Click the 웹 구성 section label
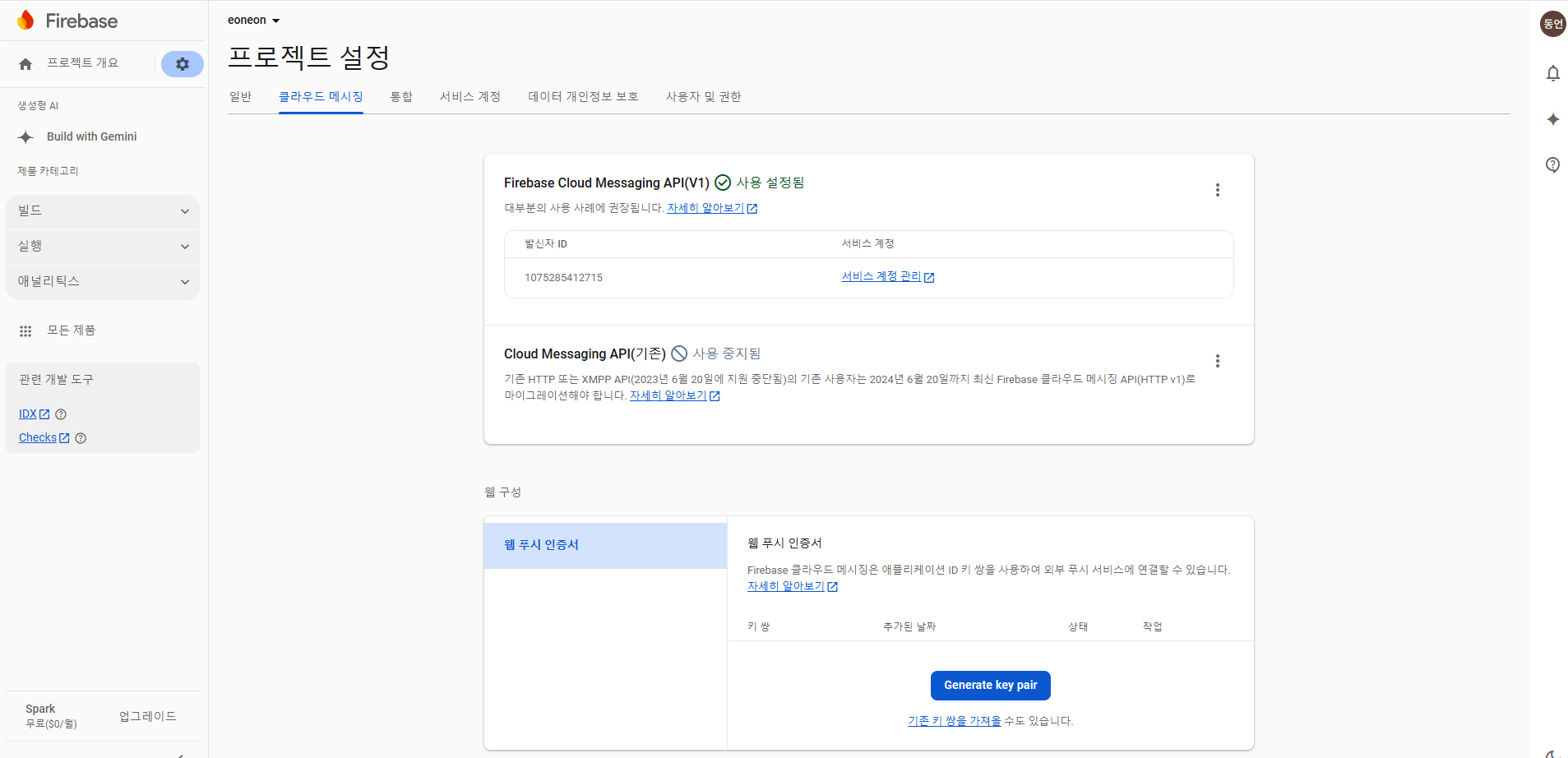1568x758 pixels. tap(503, 492)
